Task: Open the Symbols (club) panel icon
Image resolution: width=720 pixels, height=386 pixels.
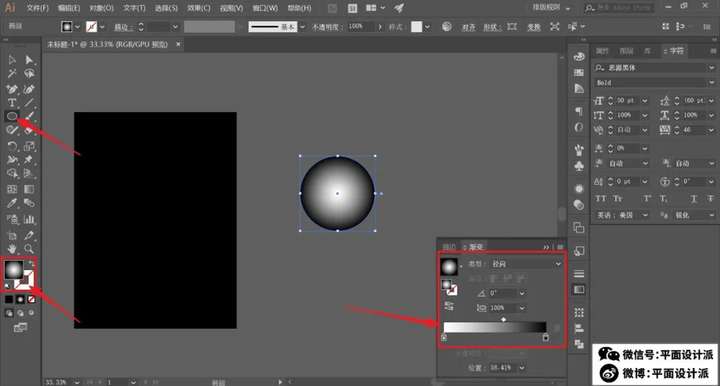Action: click(579, 166)
